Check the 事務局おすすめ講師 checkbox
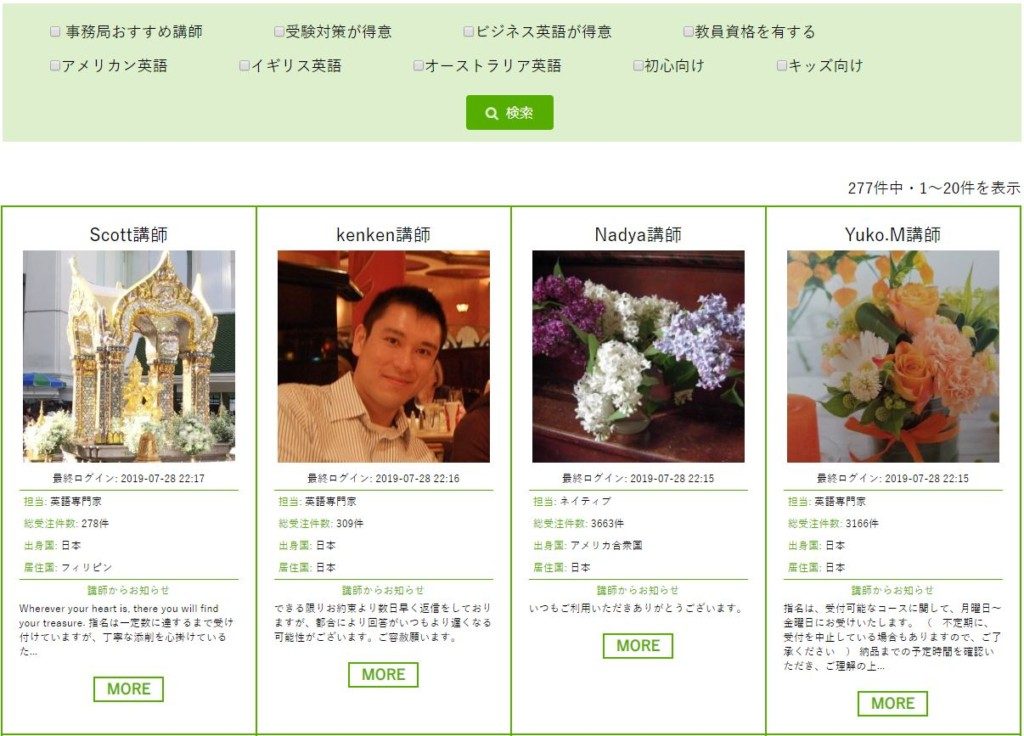This screenshot has width=1024, height=736. pos(55,31)
